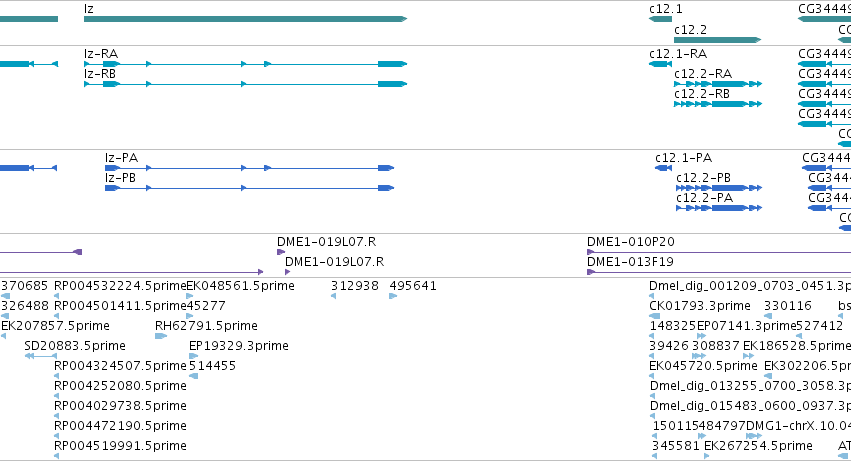
Task: Click the lz-RA transcript label
Action: click(101, 54)
